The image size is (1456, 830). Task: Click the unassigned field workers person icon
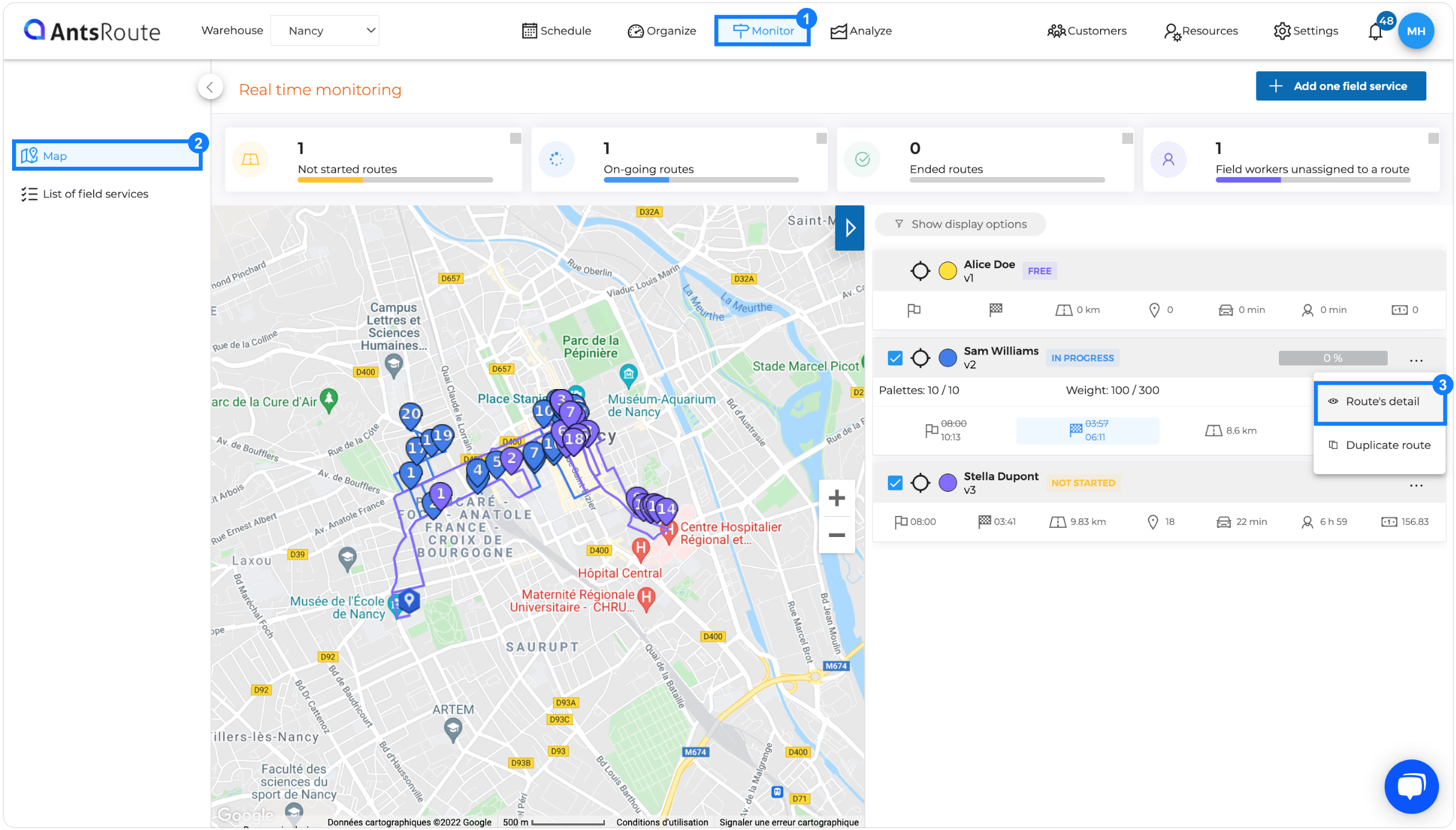point(1168,159)
